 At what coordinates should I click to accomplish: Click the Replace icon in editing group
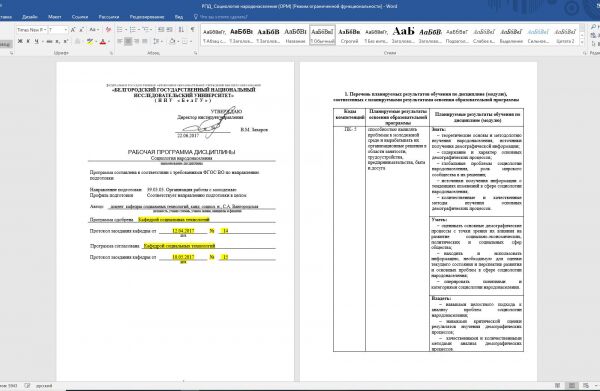[x=593, y=35]
